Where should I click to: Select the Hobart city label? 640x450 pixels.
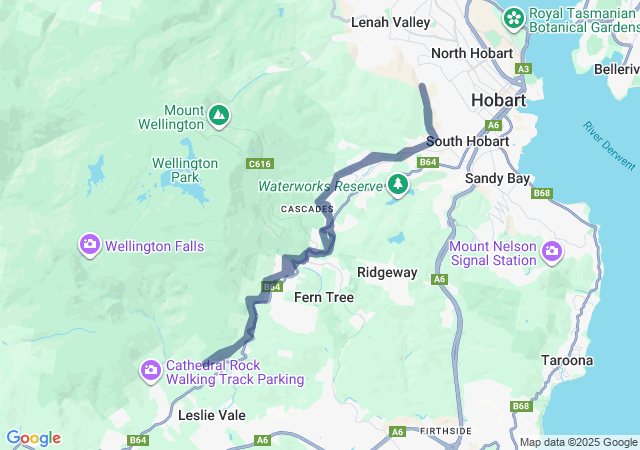(498, 100)
